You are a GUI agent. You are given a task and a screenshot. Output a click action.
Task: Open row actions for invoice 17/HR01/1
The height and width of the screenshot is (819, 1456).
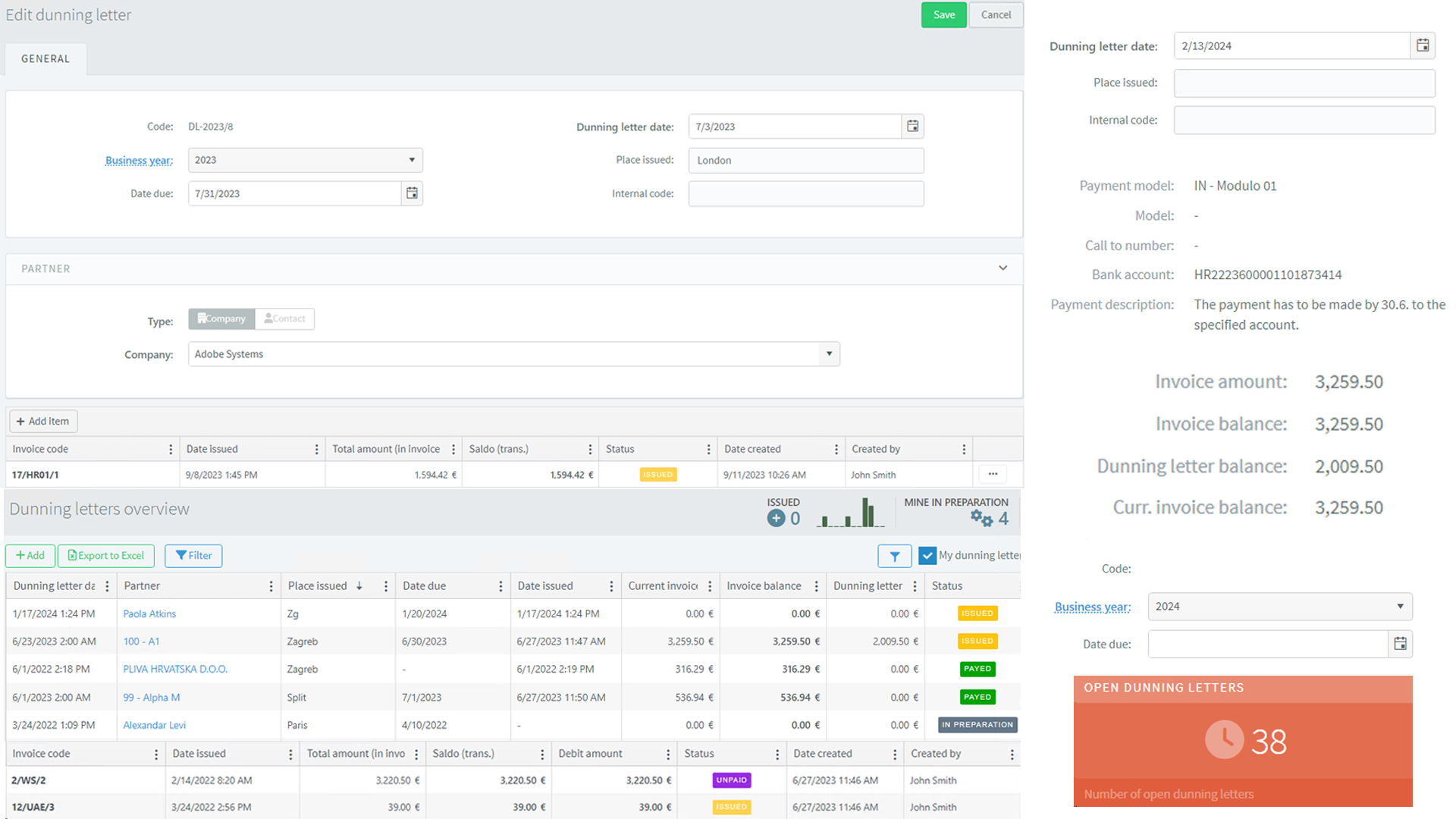[x=993, y=475]
